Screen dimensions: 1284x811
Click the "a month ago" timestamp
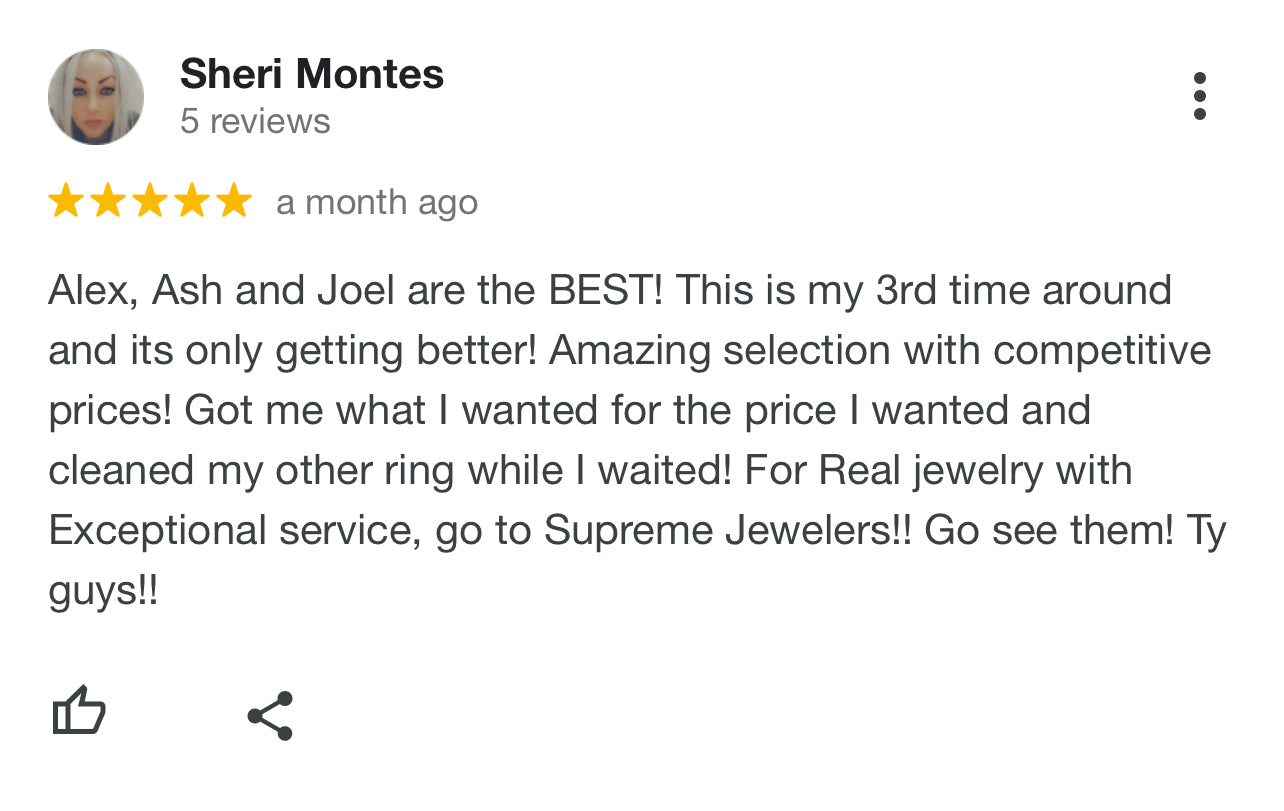point(377,202)
